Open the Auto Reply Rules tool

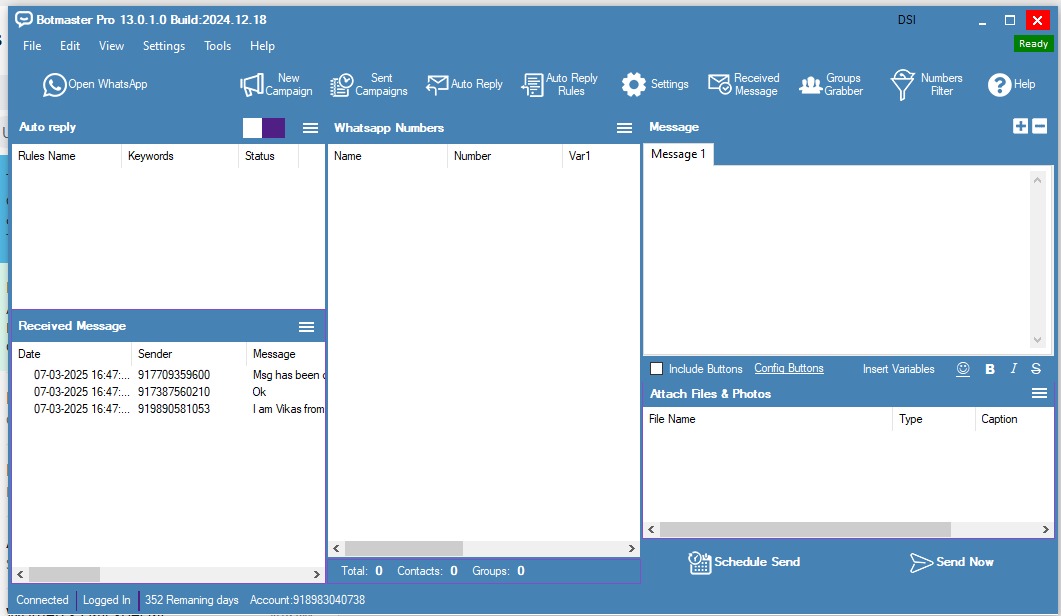(x=560, y=85)
